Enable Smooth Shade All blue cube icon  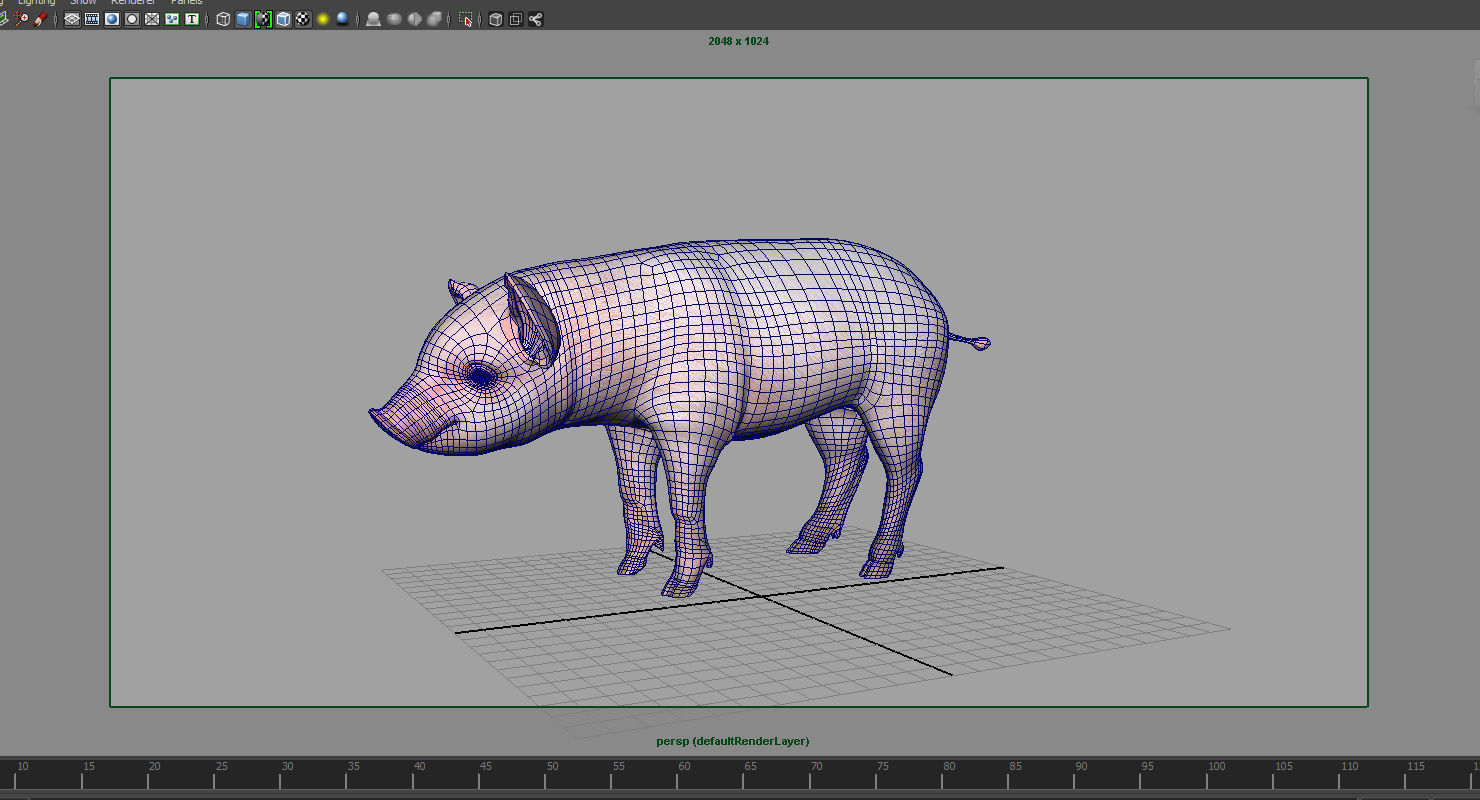click(x=243, y=19)
